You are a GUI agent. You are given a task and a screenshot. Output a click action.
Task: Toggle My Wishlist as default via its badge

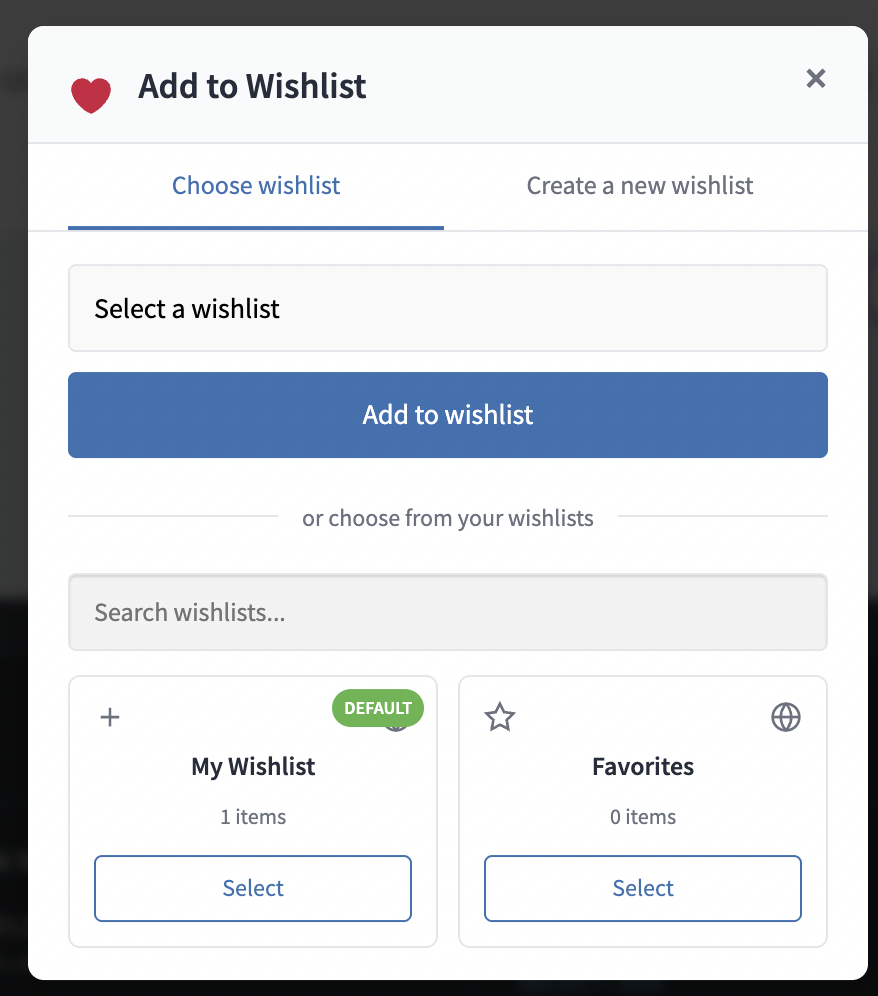377,708
